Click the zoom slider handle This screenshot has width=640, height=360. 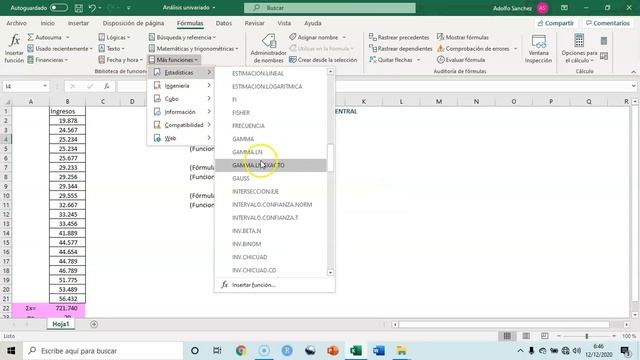[587, 336]
